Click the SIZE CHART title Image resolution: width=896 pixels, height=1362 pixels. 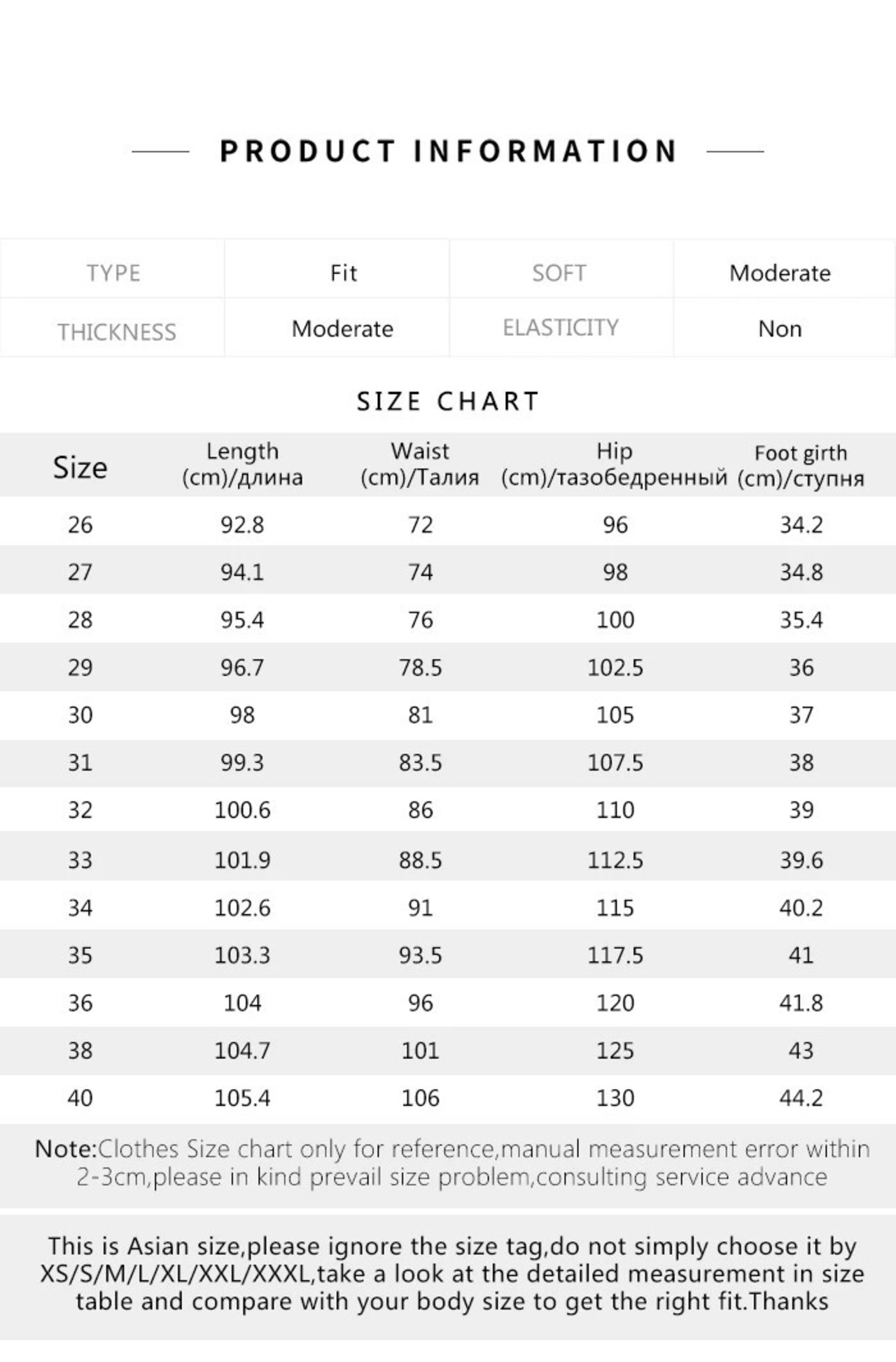(x=448, y=402)
